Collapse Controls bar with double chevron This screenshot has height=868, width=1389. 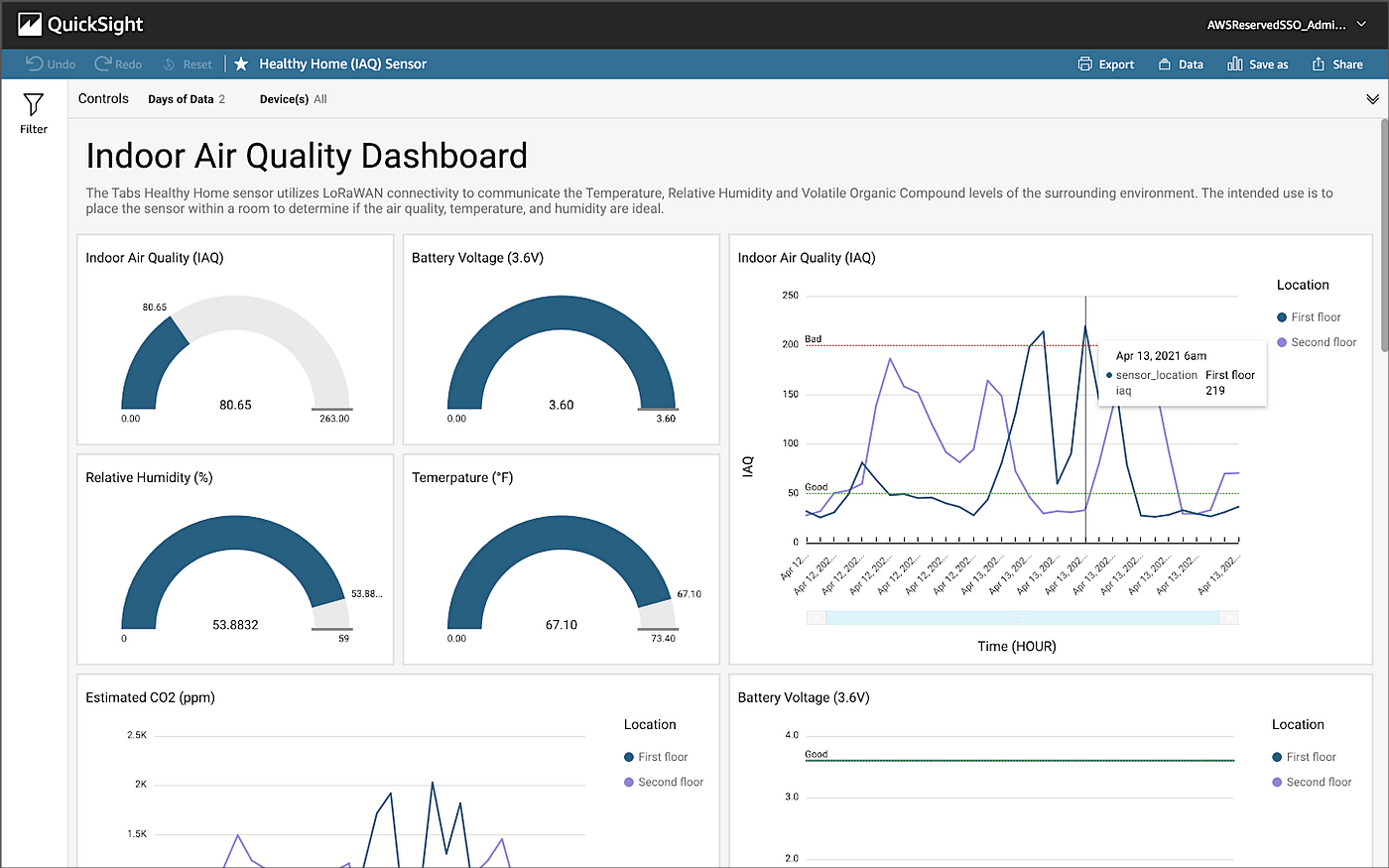click(1373, 99)
